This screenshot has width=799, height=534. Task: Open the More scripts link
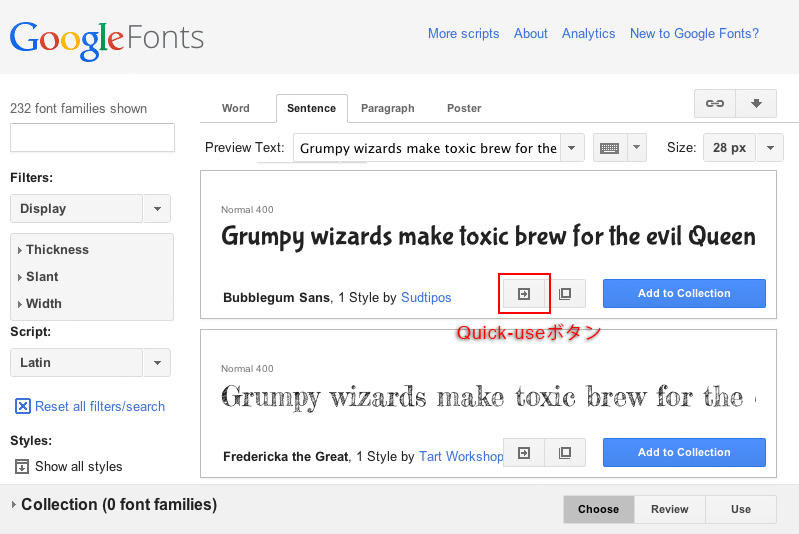tap(464, 34)
